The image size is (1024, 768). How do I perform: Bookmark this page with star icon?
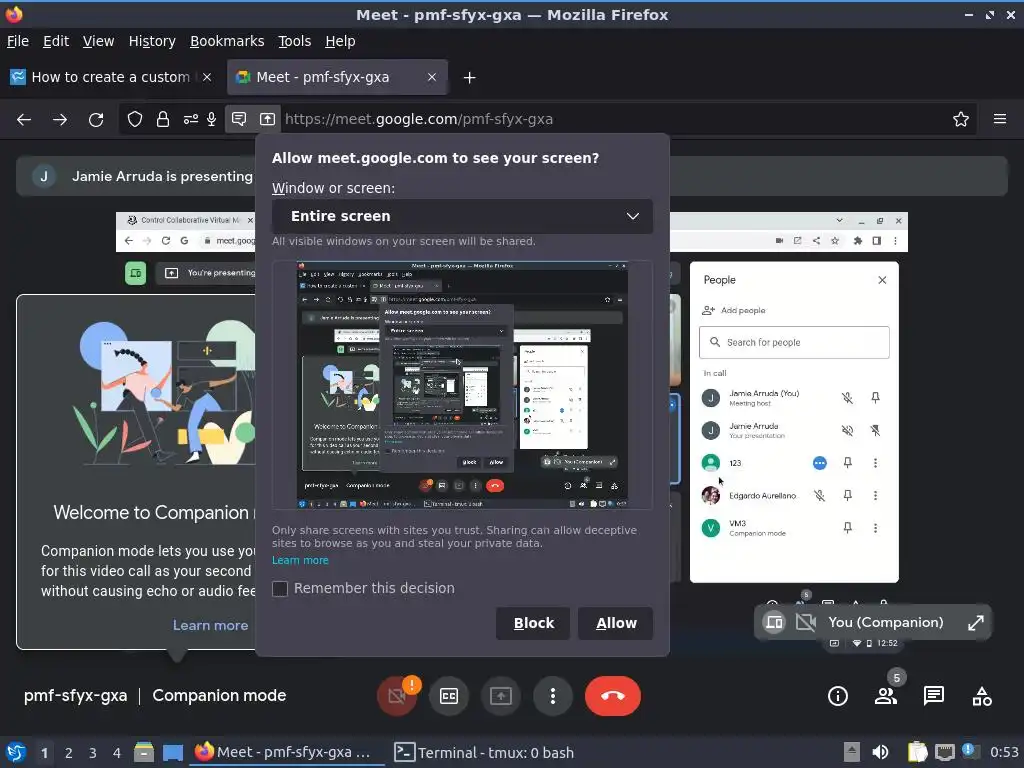tap(961, 120)
